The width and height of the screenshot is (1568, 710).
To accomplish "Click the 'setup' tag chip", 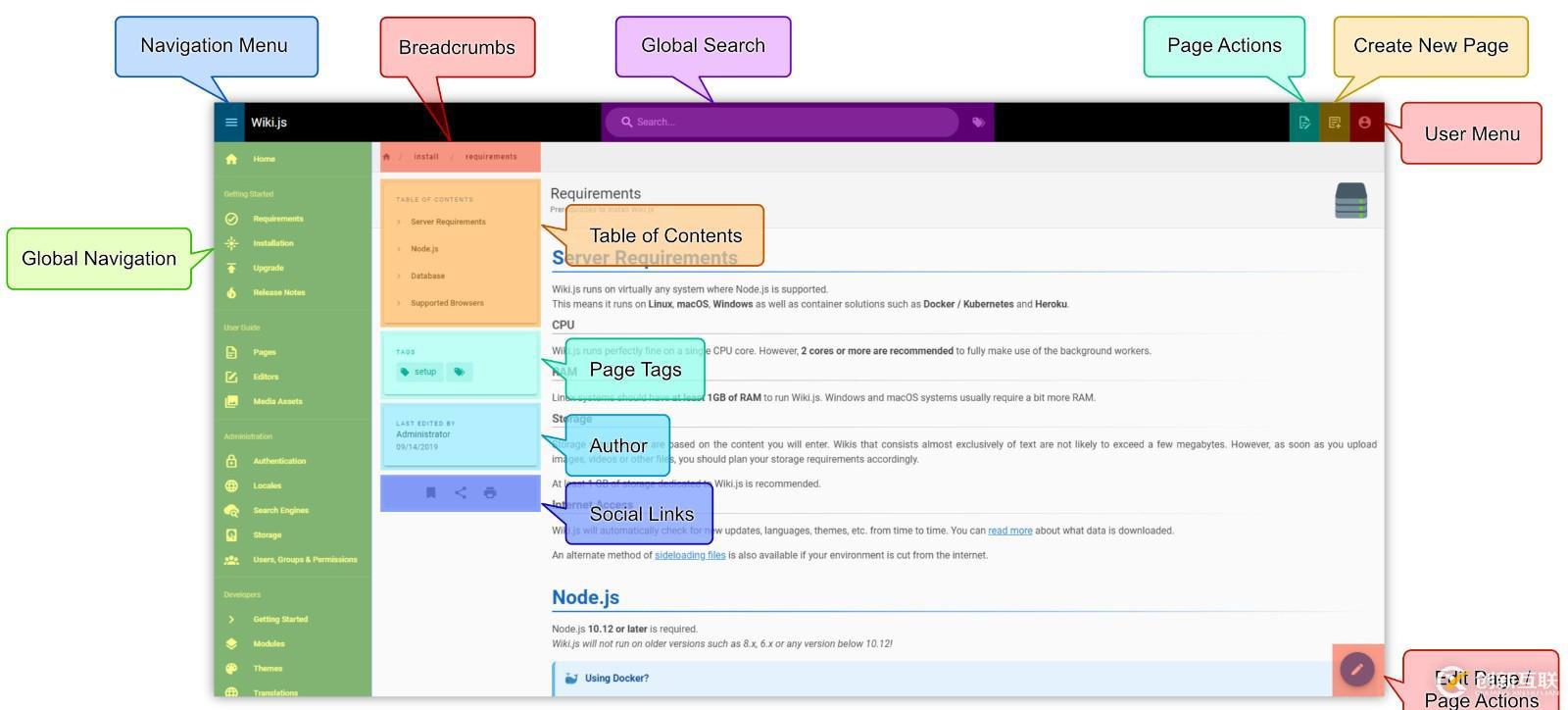I will click(418, 372).
